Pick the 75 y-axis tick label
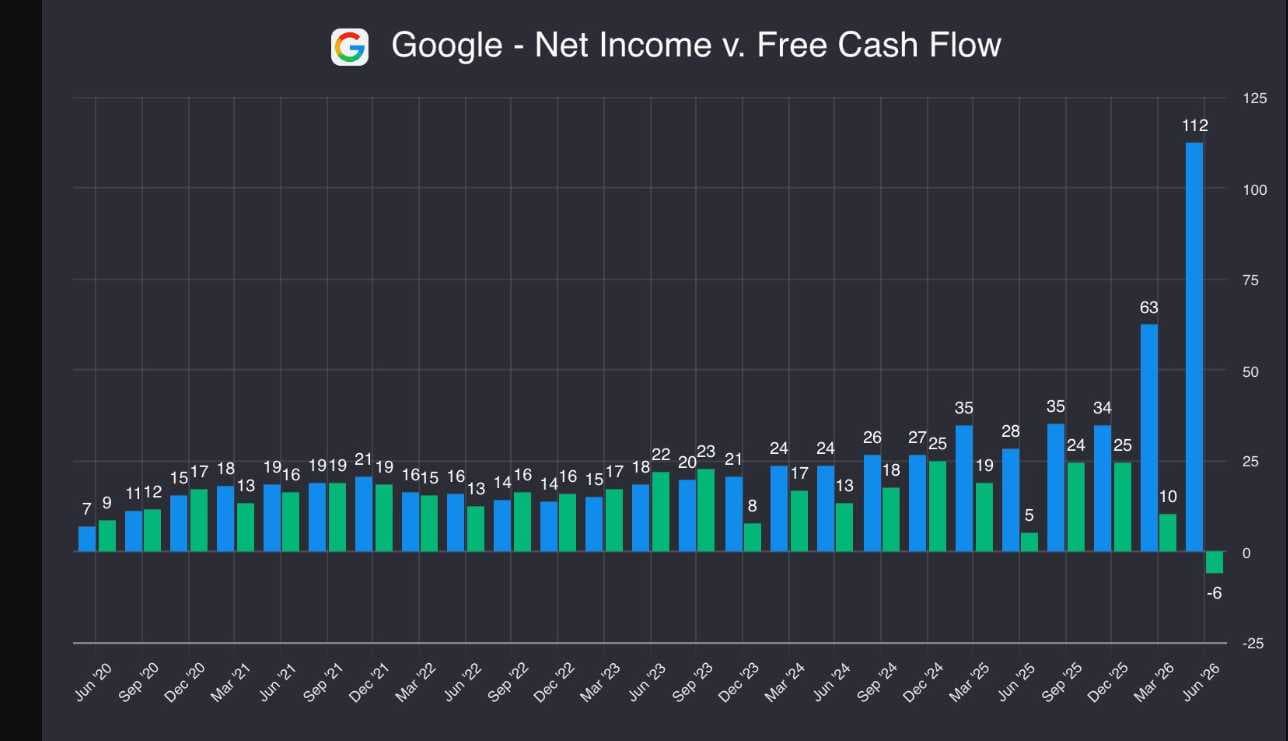Viewport: 1288px width, 741px height. [x=1252, y=280]
